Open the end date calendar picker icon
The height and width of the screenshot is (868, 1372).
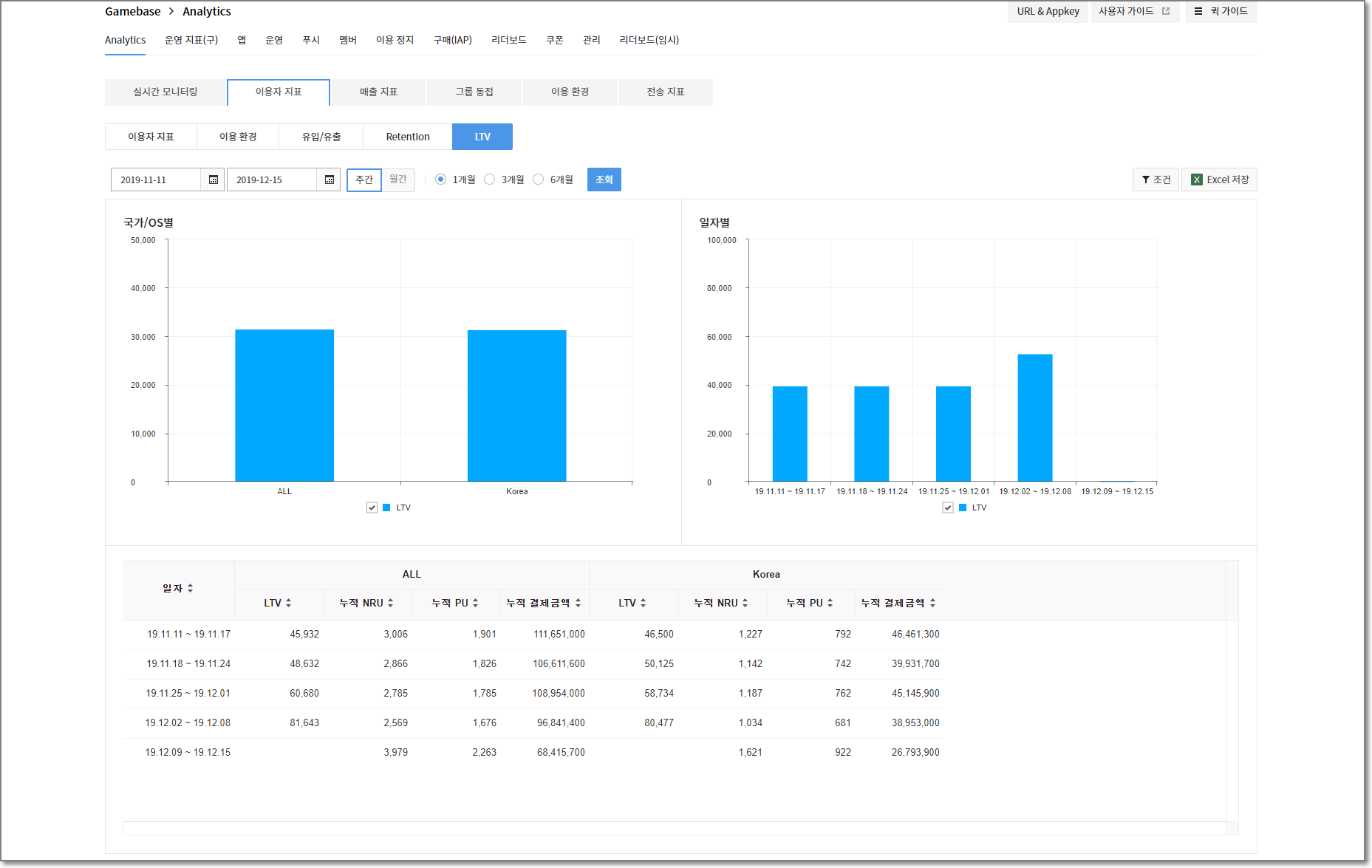[x=329, y=180]
